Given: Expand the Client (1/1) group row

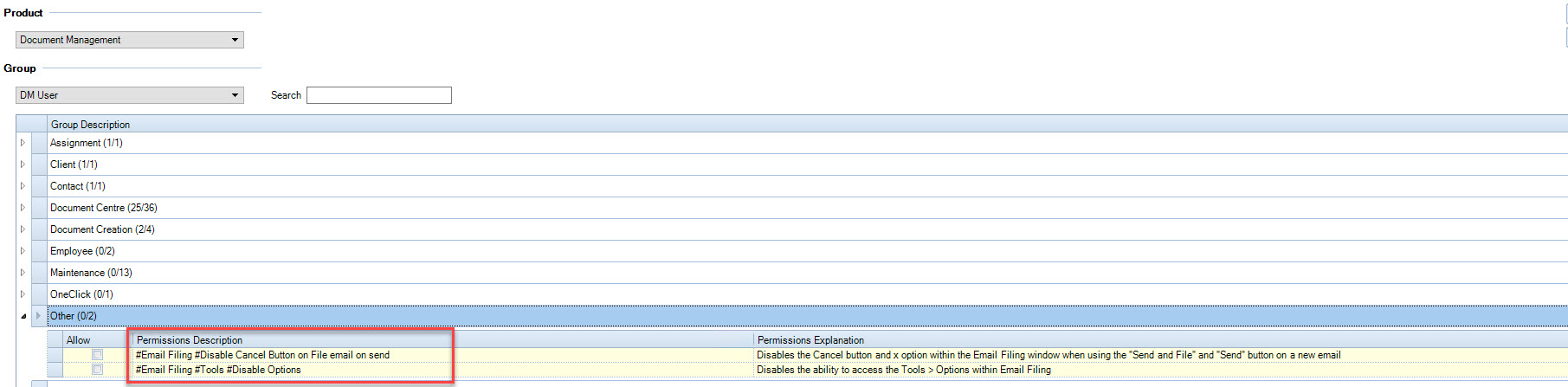Looking at the screenshot, I should (23, 164).
